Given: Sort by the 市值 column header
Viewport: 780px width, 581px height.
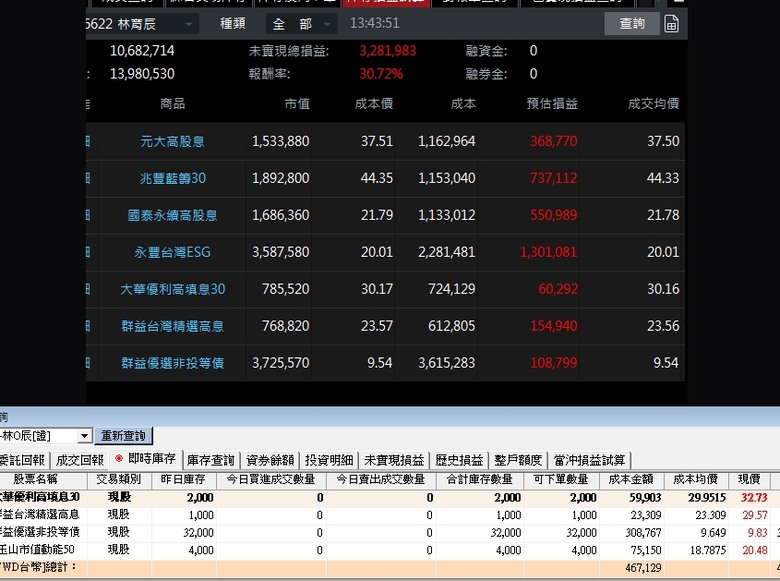Looking at the screenshot, I should pos(297,103).
